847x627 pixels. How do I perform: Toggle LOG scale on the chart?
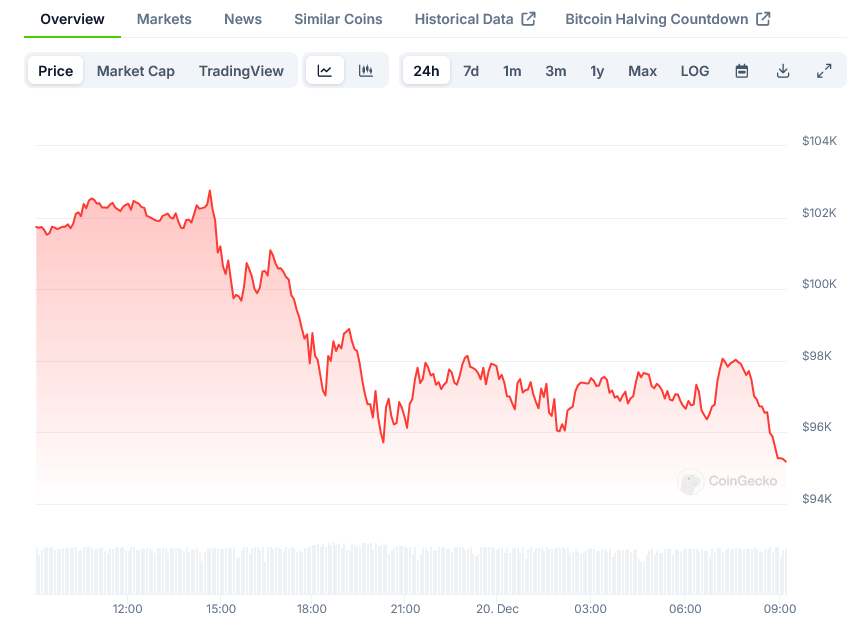coord(695,71)
